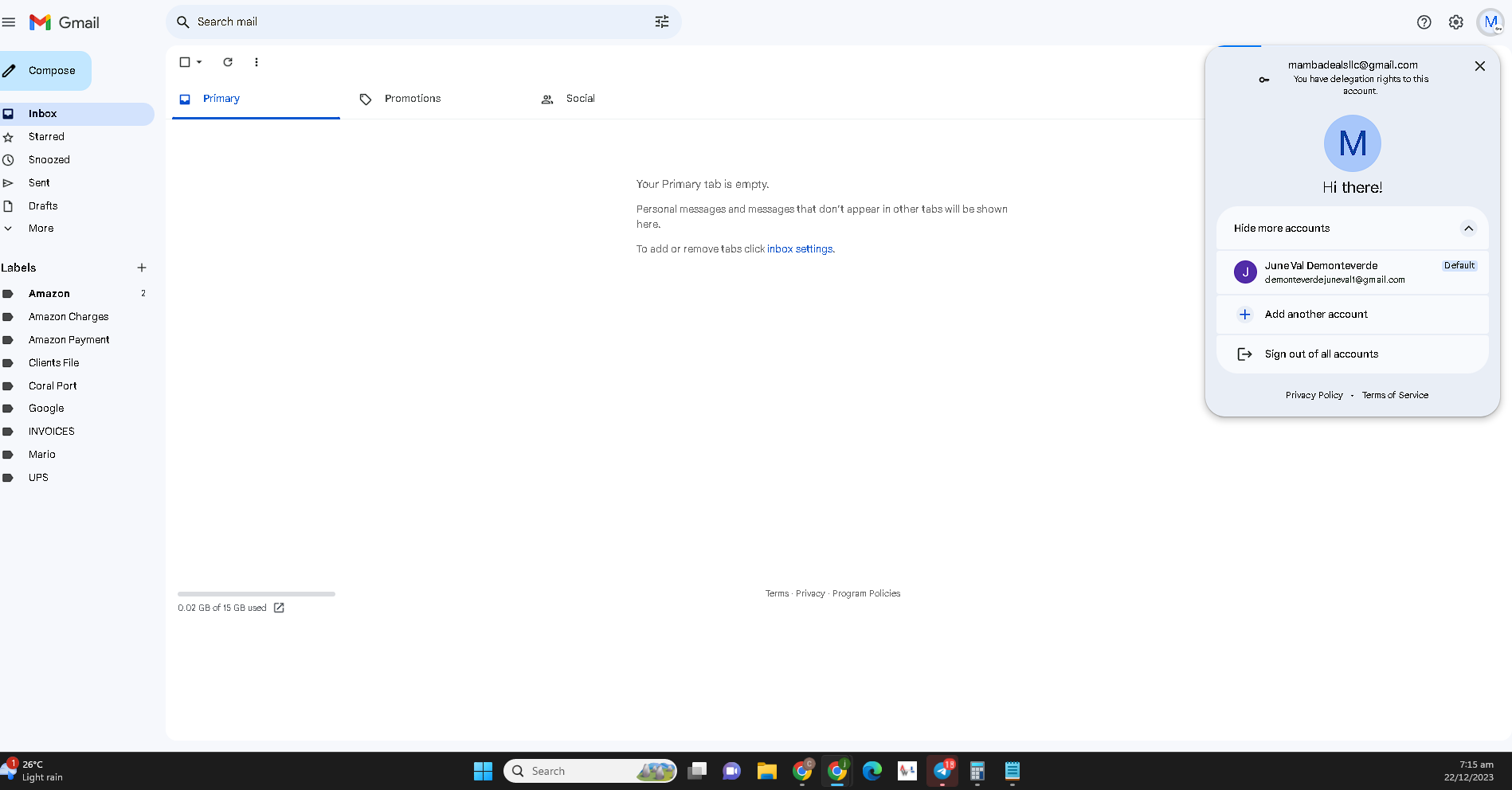Tick the select-all checkbox
This screenshot has height=790, width=1512.
185,62
